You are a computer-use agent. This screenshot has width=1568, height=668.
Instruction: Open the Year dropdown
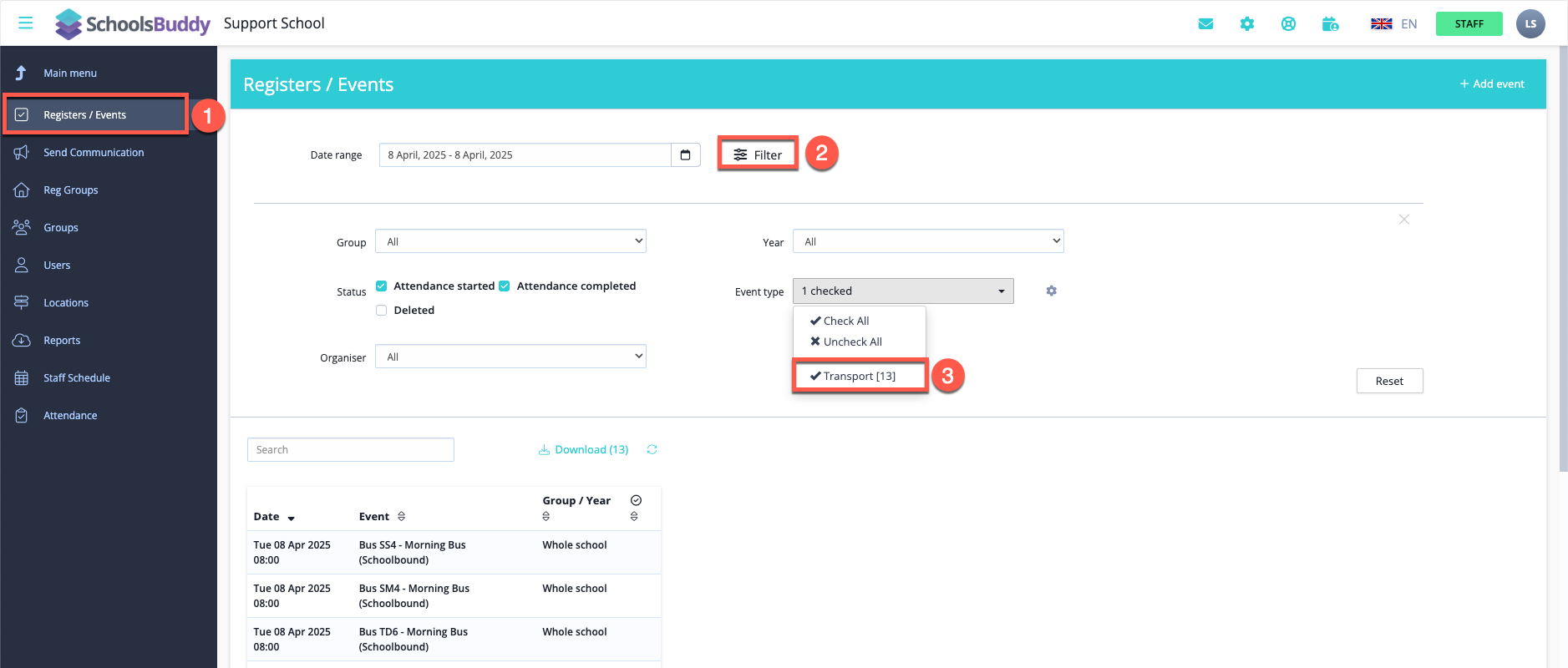(927, 241)
